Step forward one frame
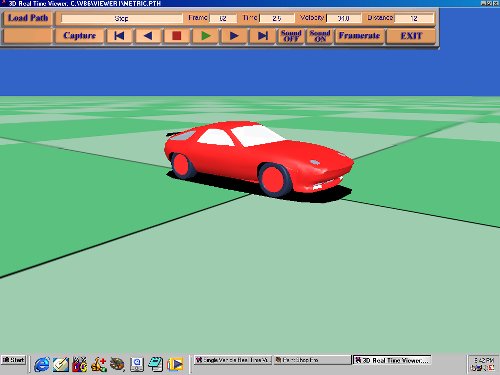The width and height of the screenshot is (500, 375). click(234, 36)
